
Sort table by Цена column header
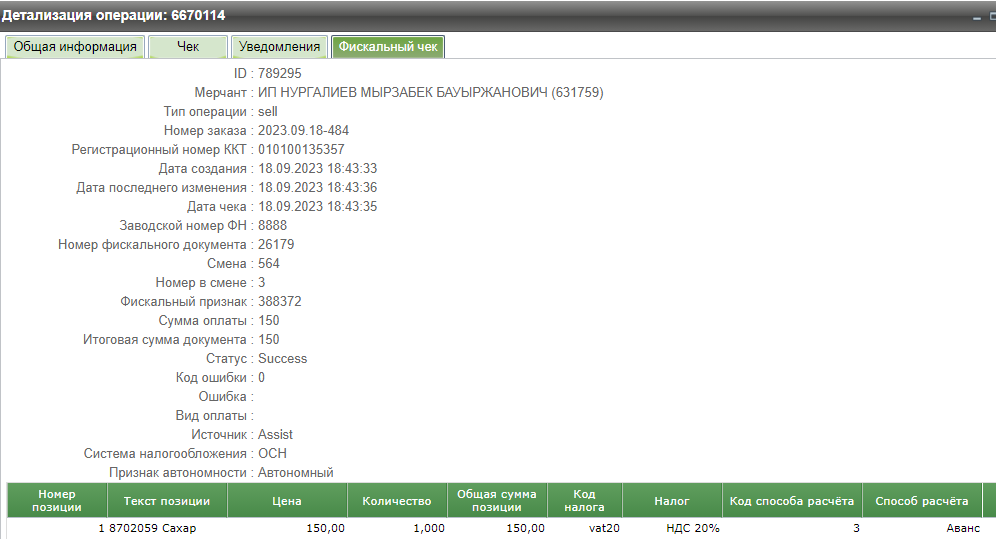[x=287, y=501]
